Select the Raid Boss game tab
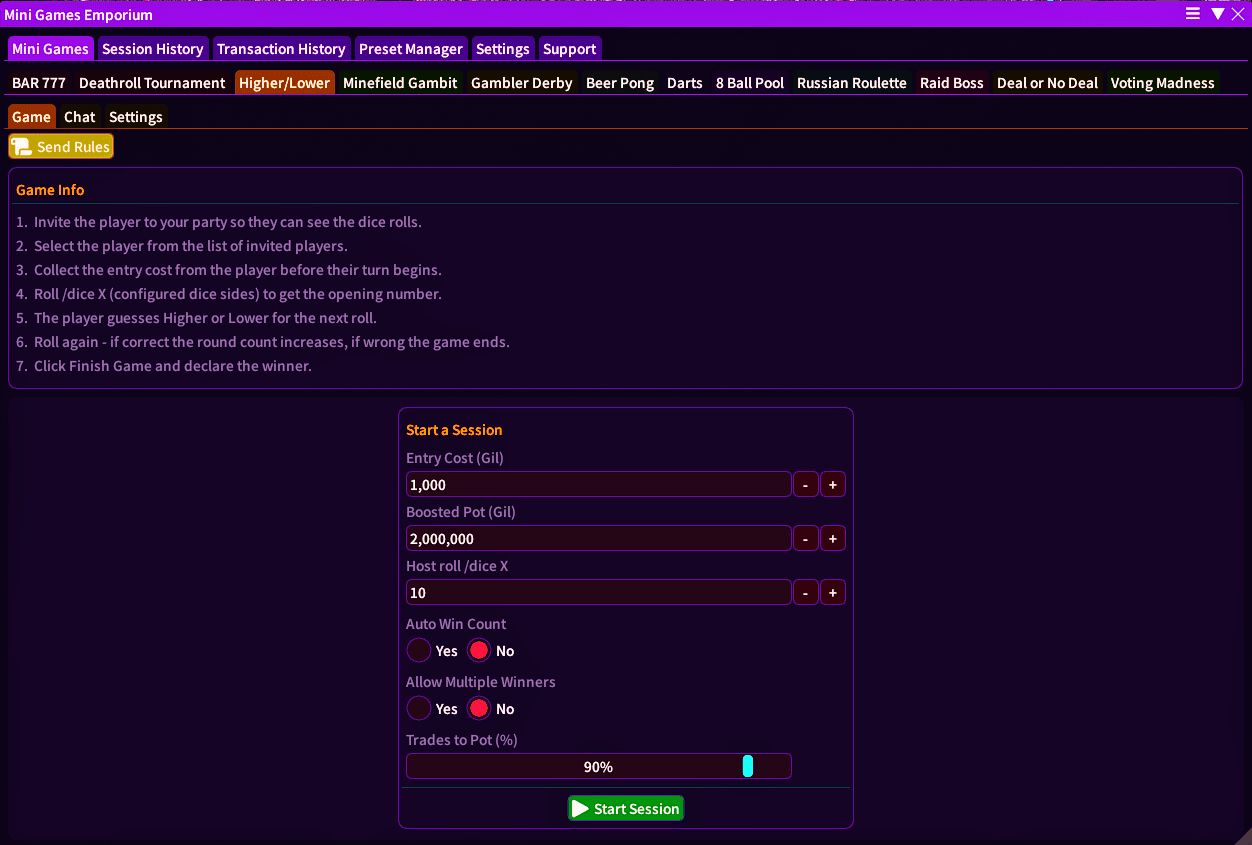 (x=952, y=83)
